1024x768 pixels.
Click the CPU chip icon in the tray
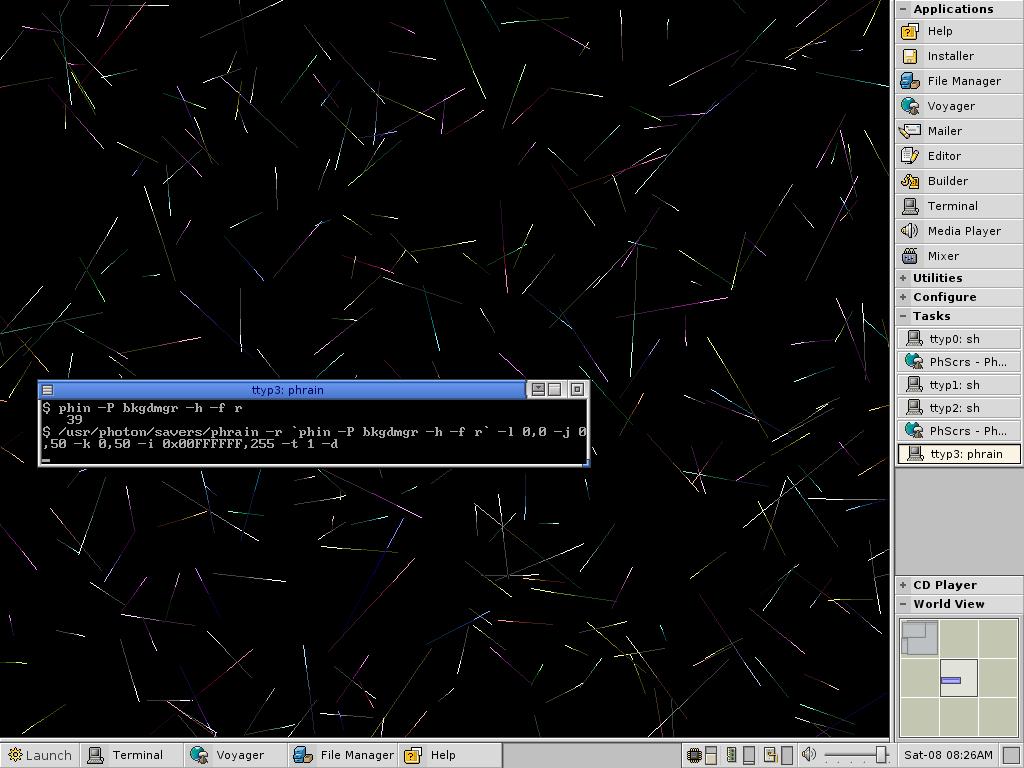694,756
